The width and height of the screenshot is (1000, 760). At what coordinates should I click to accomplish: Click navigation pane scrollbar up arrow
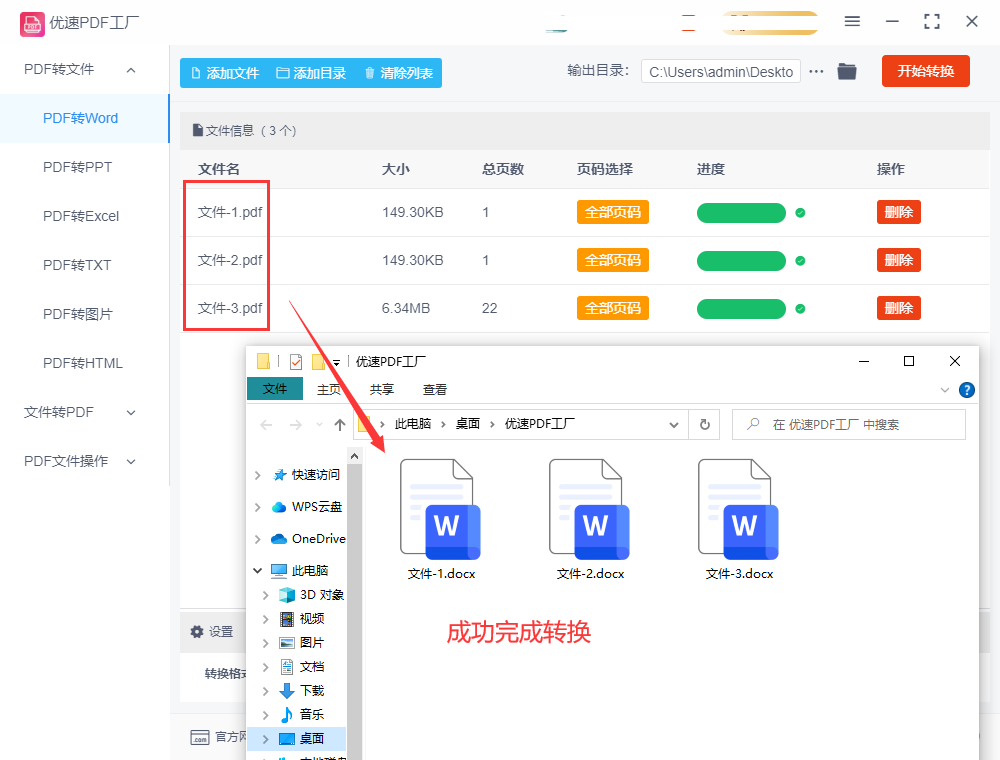click(x=355, y=456)
